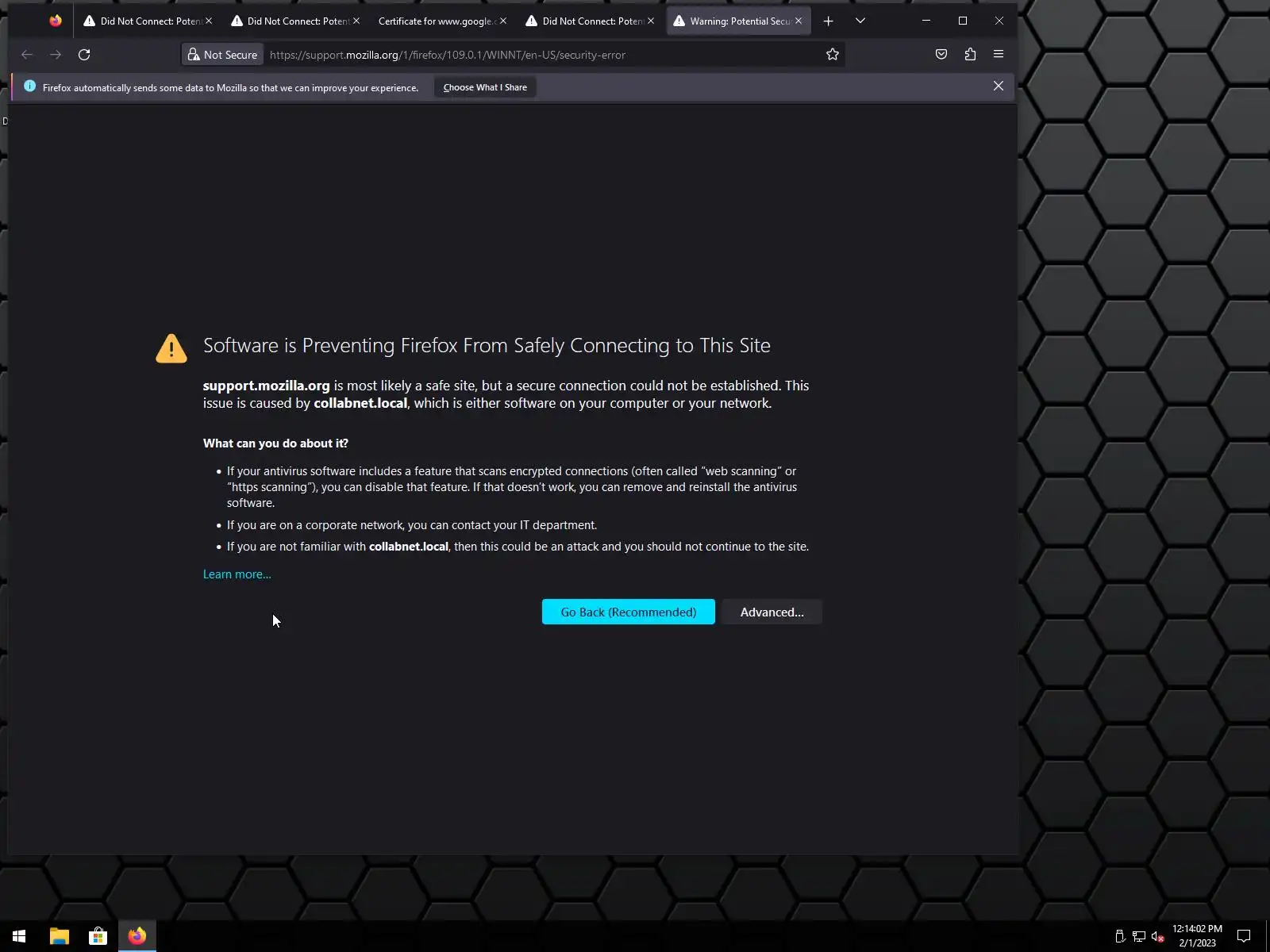Click the yellow warning triangle on the page
This screenshot has width=1270, height=952.
(171, 348)
